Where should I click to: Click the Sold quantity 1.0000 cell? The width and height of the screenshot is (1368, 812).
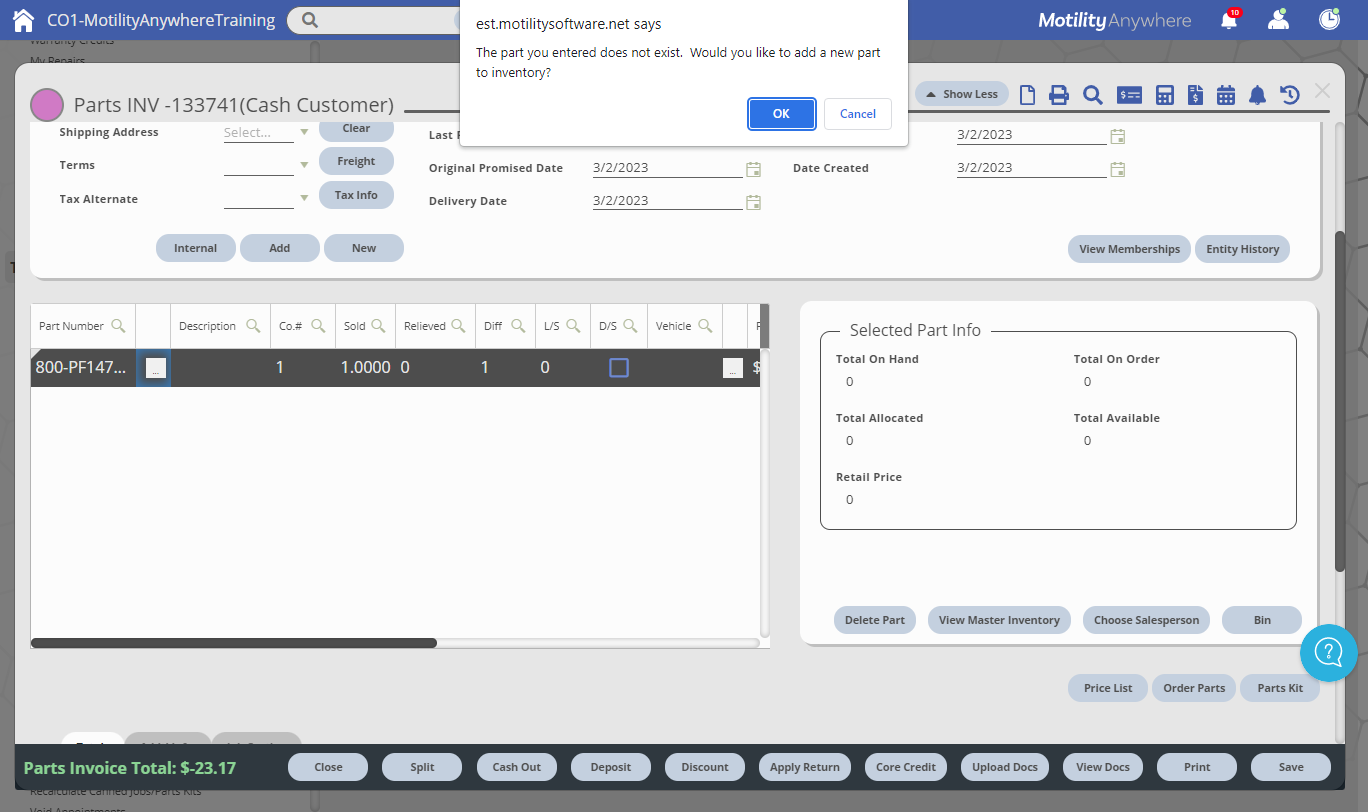365,368
